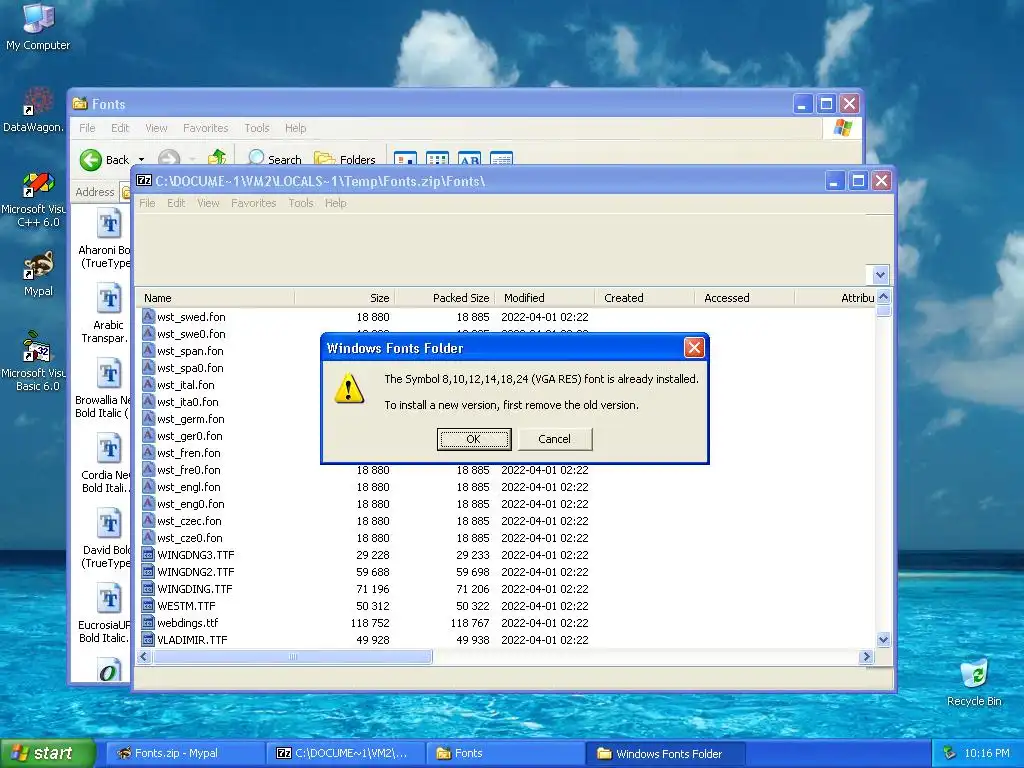Select wst_germ.fon file
The image size is (1024, 768).
(x=184, y=419)
